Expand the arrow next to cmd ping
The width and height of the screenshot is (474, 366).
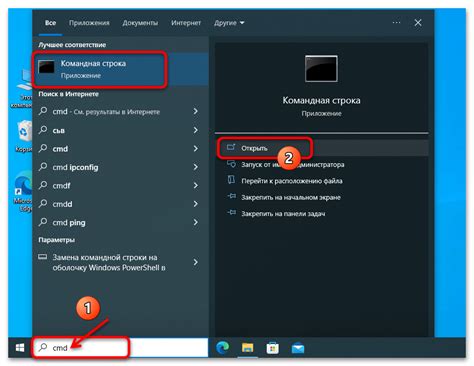point(195,222)
